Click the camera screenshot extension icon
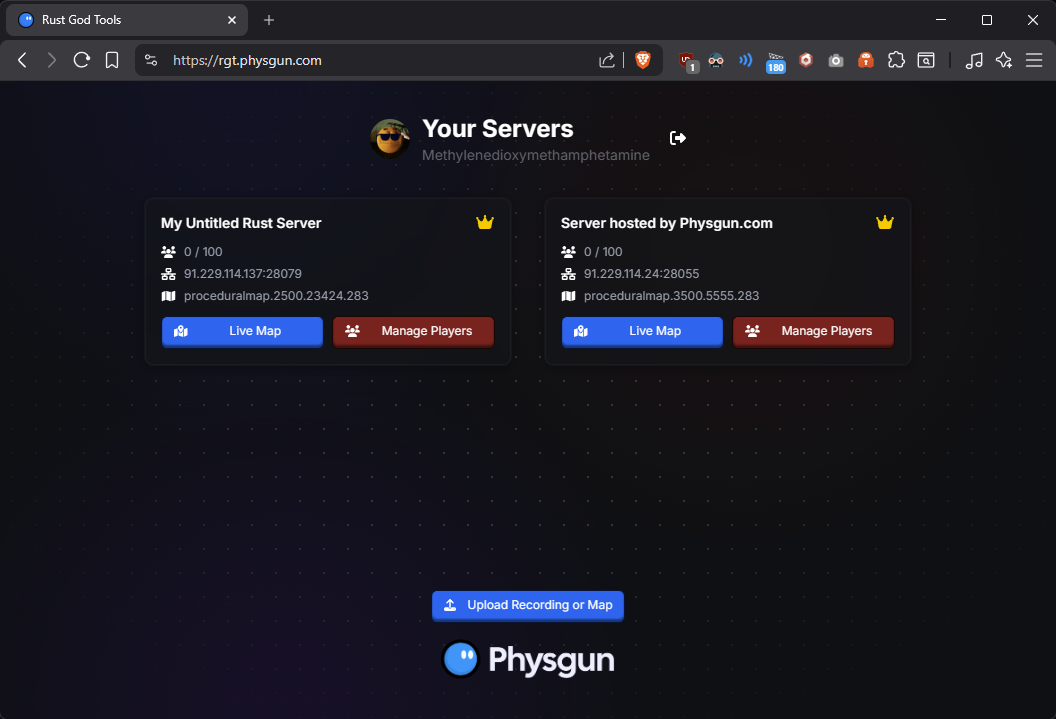The image size is (1056, 719). 836,60
